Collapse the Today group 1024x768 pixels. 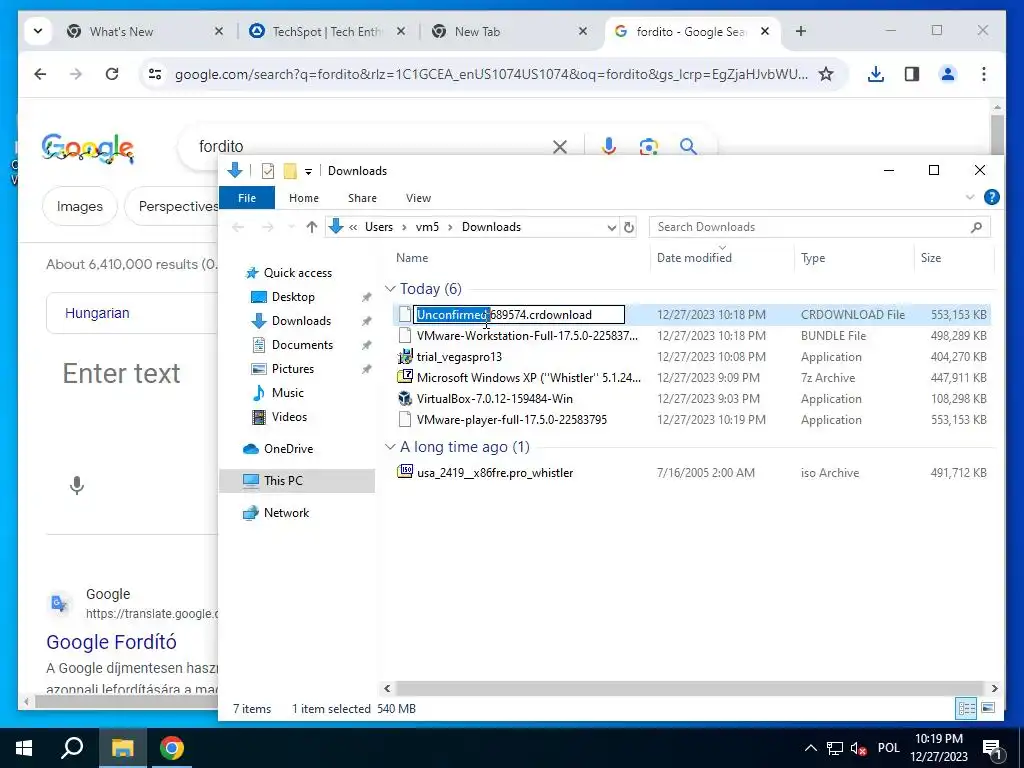[391, 289]
